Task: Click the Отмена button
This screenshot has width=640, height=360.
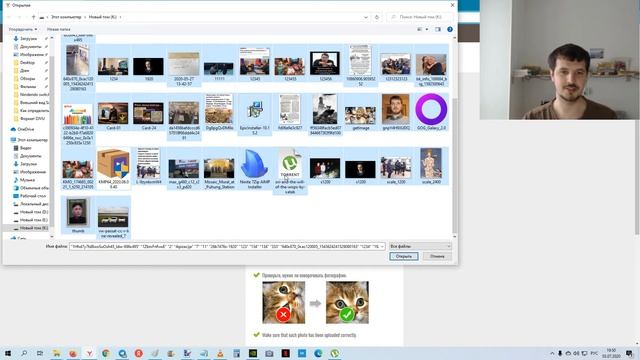Action: click(x=437, y=256)
